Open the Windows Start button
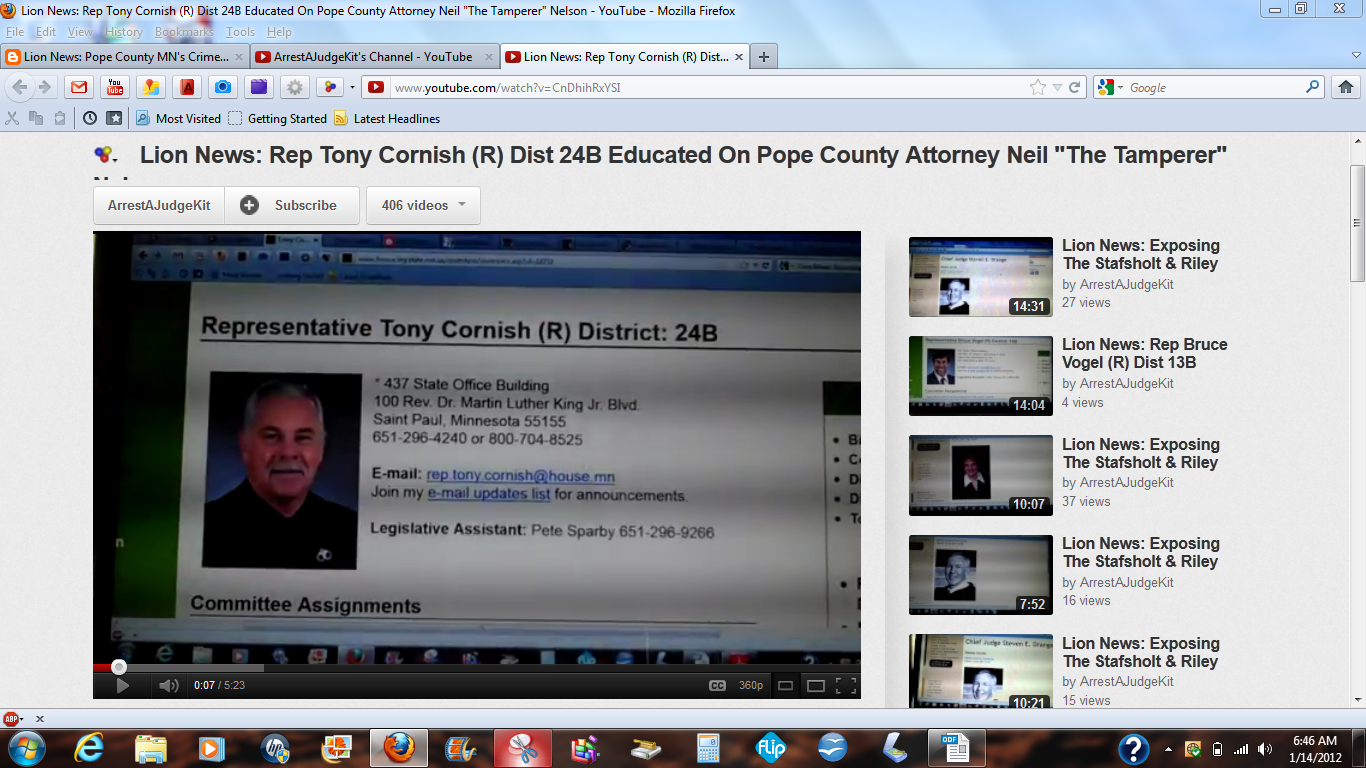 [x=25, y=748]
